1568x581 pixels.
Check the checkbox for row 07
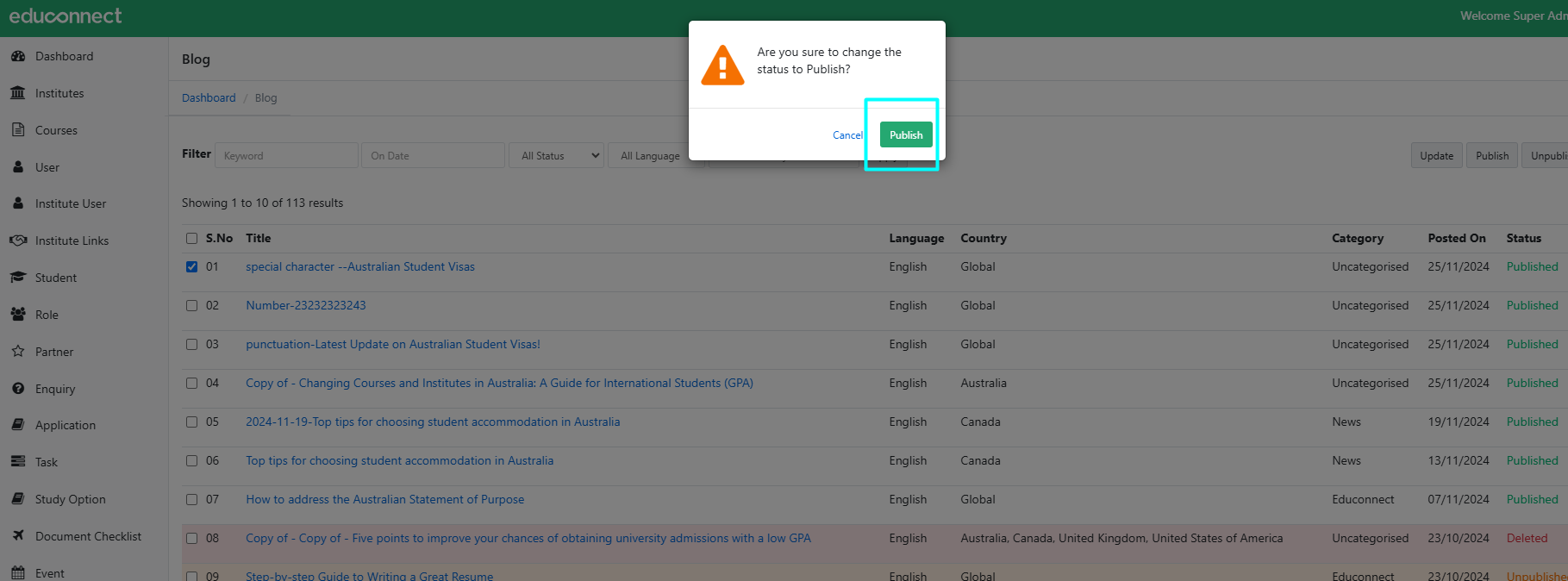(191, 499)
